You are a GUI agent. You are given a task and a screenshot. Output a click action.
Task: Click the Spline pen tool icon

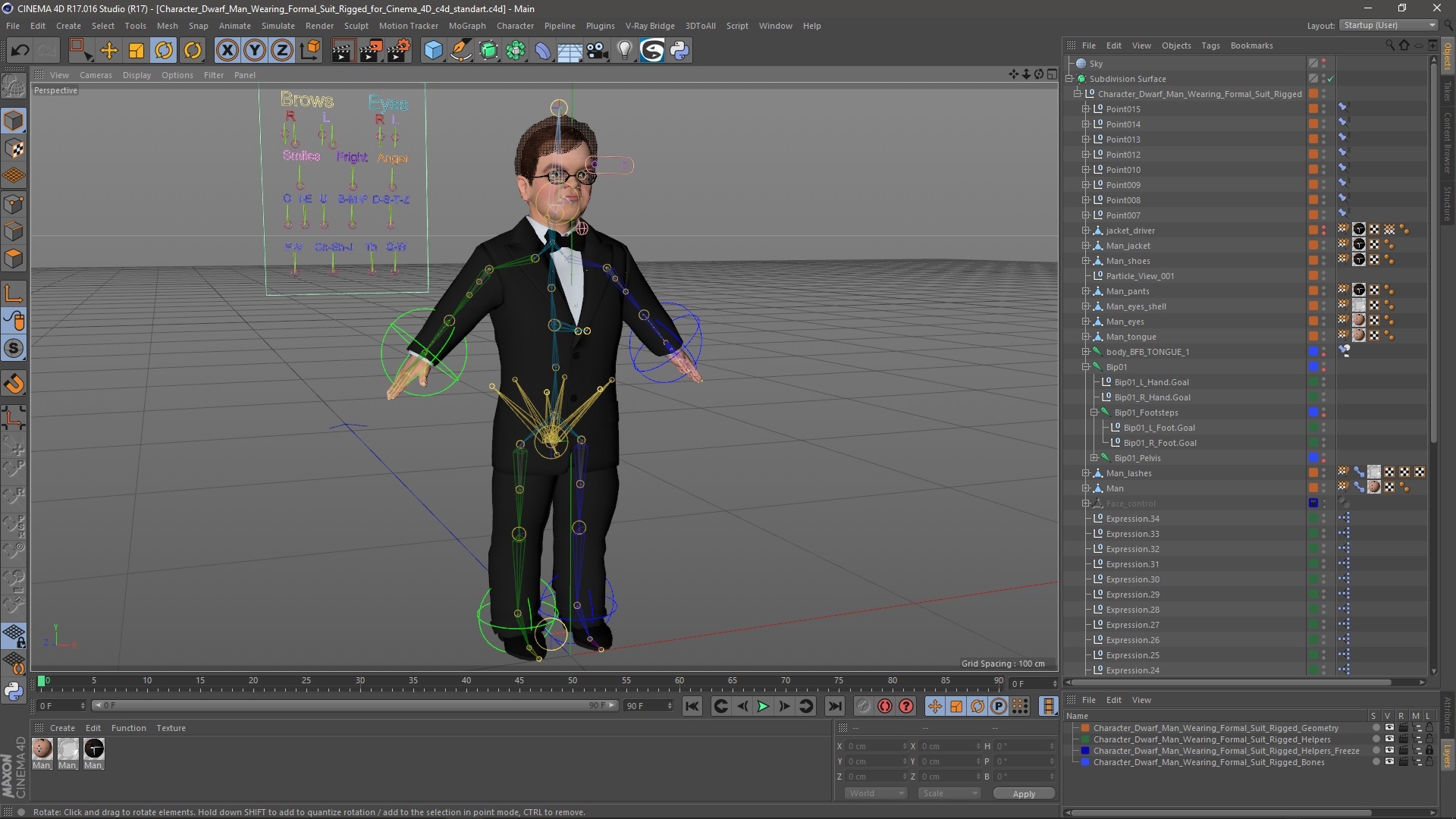pyautogui.click(x=461, y=51)
